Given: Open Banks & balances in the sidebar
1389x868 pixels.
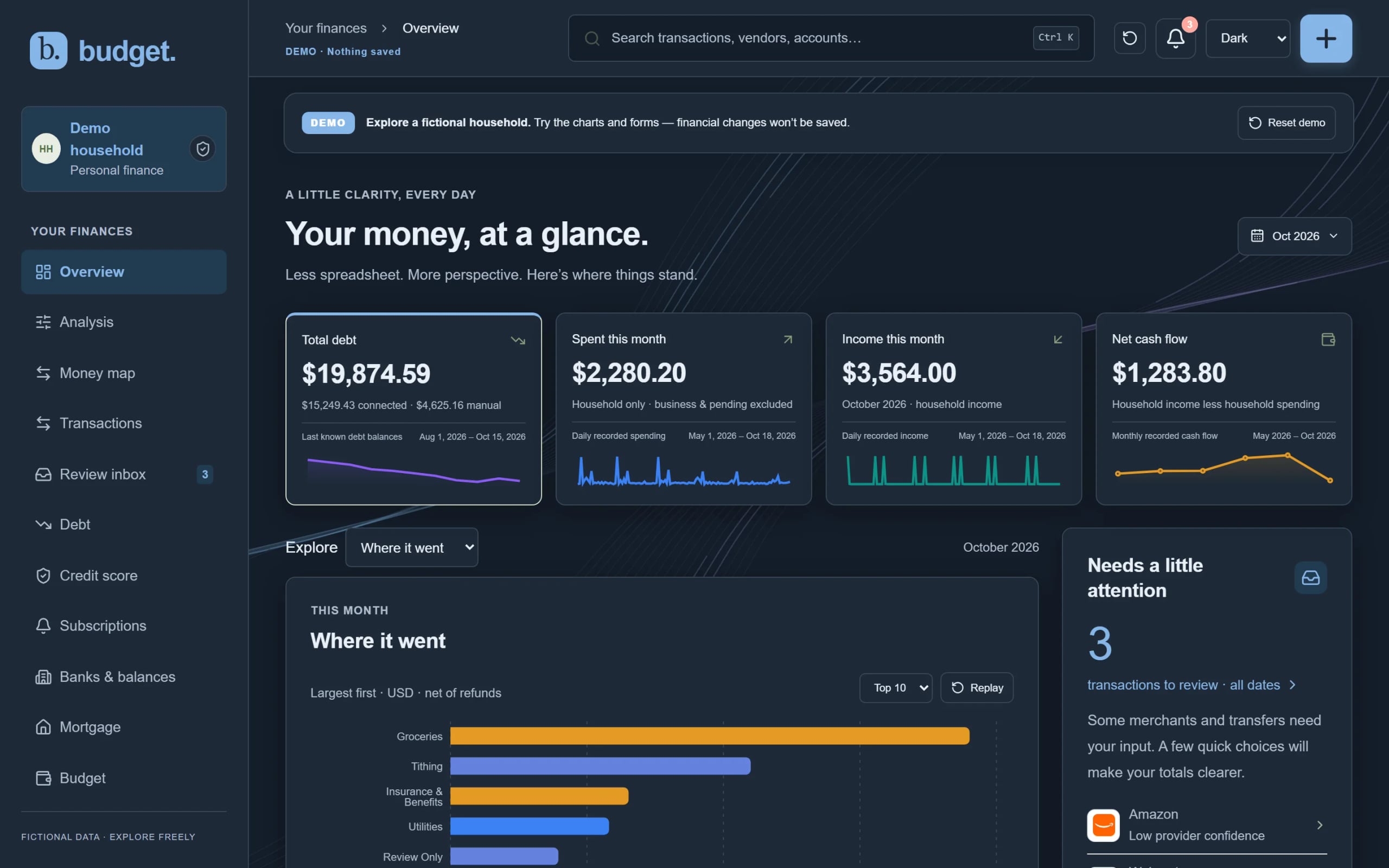Looking at the screenshot, I should click(124, 676).
